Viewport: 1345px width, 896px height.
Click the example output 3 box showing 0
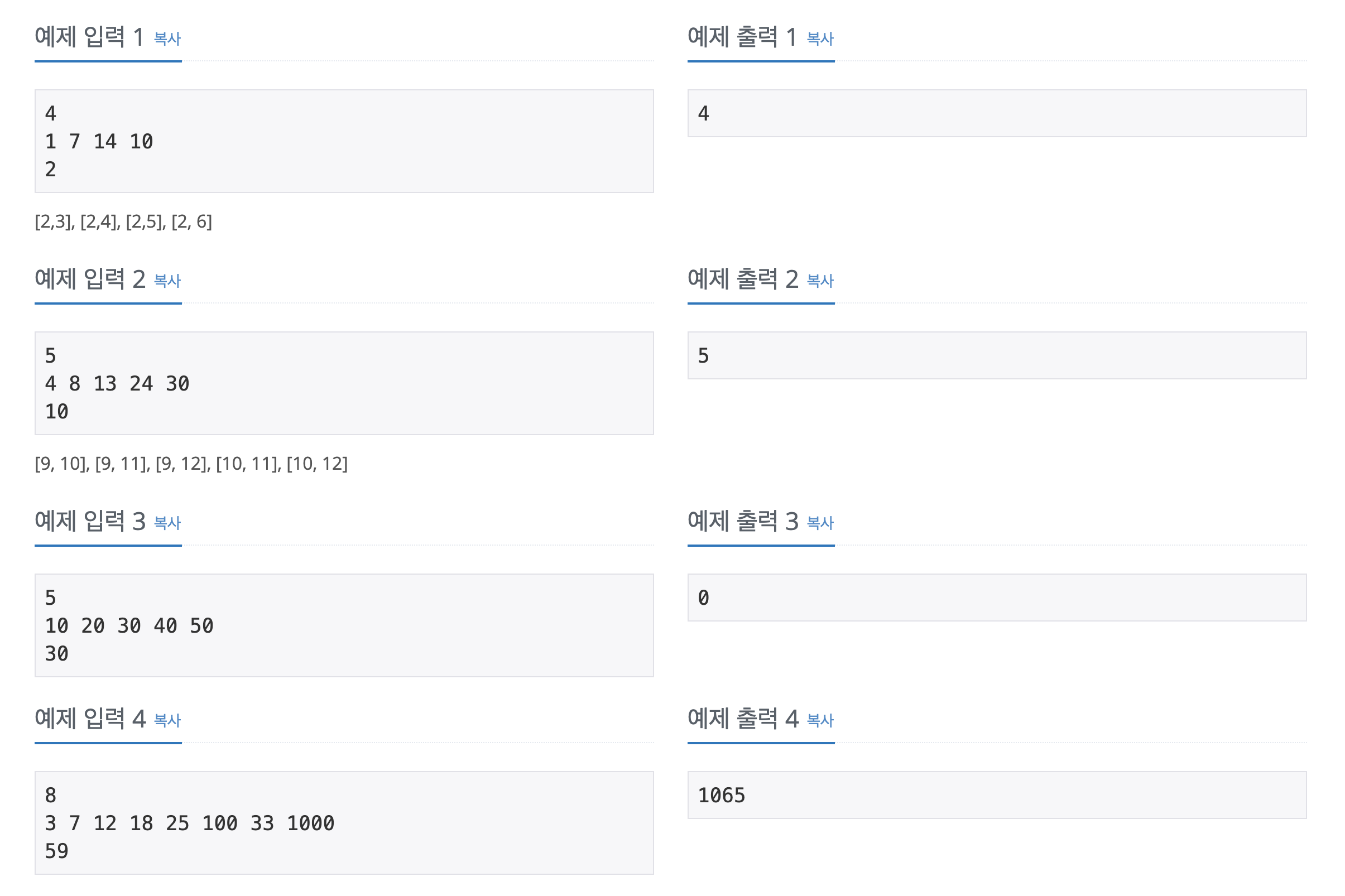997,598
